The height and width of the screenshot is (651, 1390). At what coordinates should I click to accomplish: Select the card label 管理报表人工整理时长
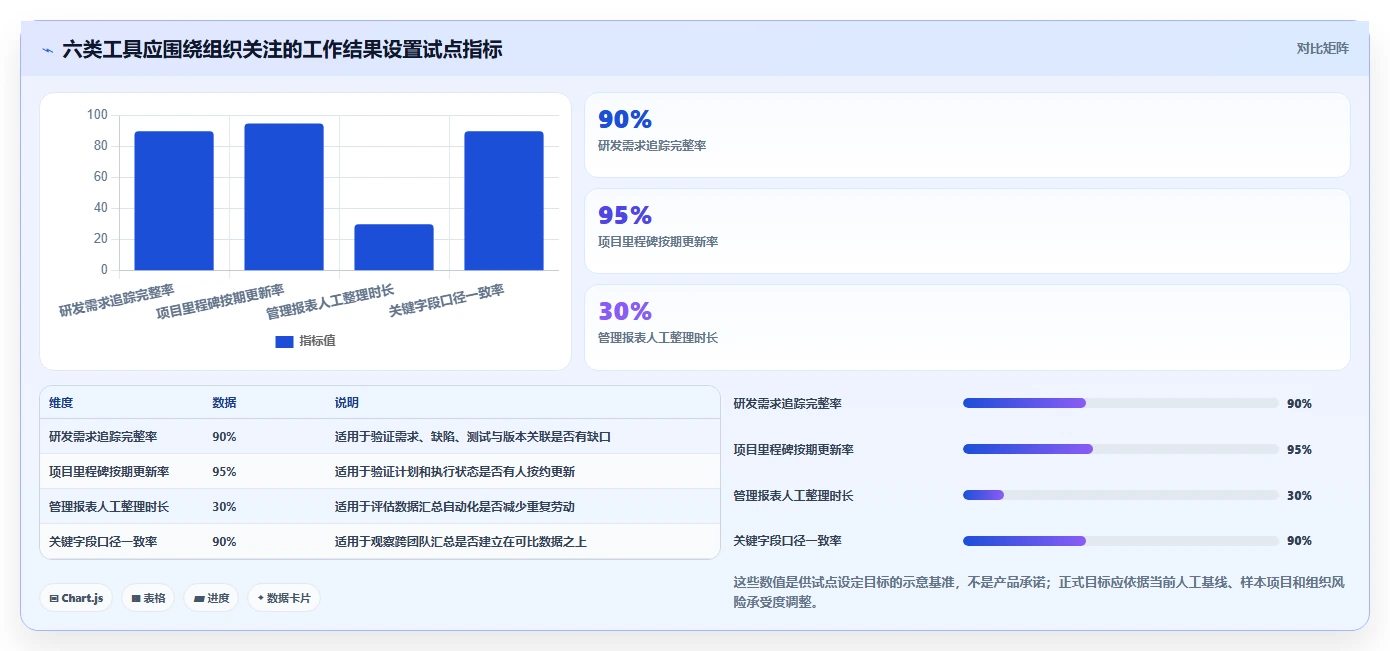tap(658, 338)
